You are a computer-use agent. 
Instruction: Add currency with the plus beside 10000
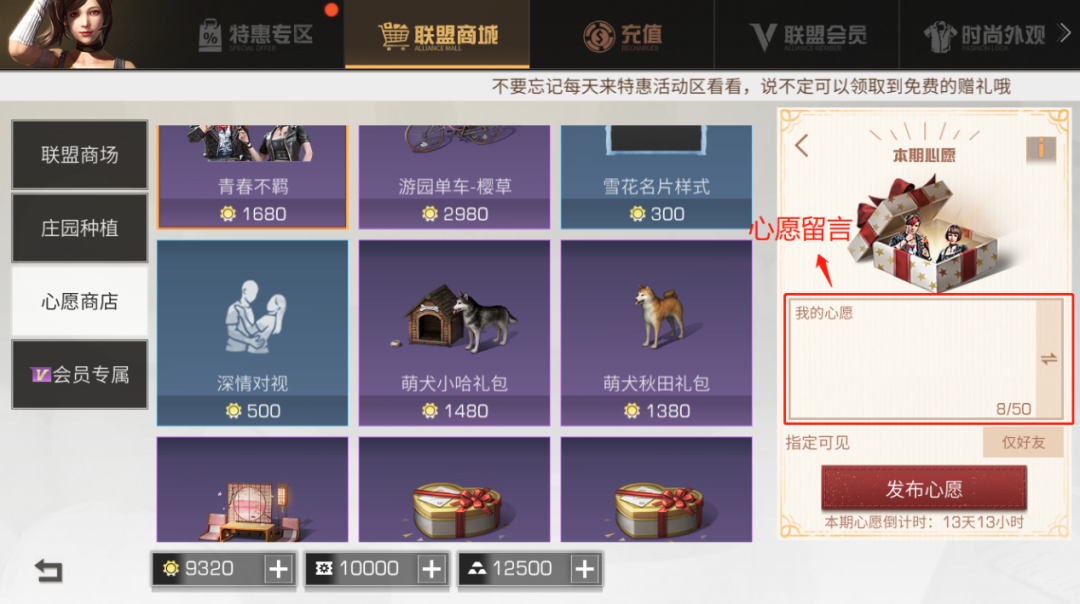click(431, 569)
